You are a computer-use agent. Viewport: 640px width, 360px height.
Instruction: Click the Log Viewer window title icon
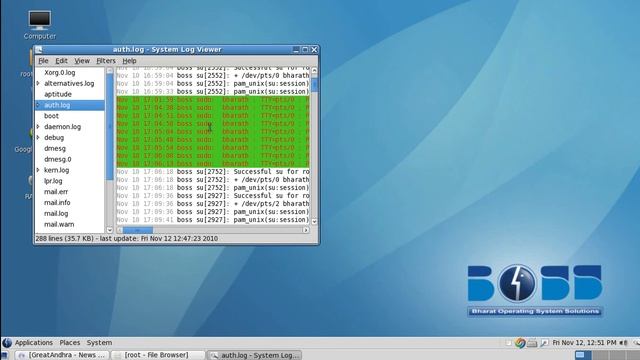click(39, 49)
